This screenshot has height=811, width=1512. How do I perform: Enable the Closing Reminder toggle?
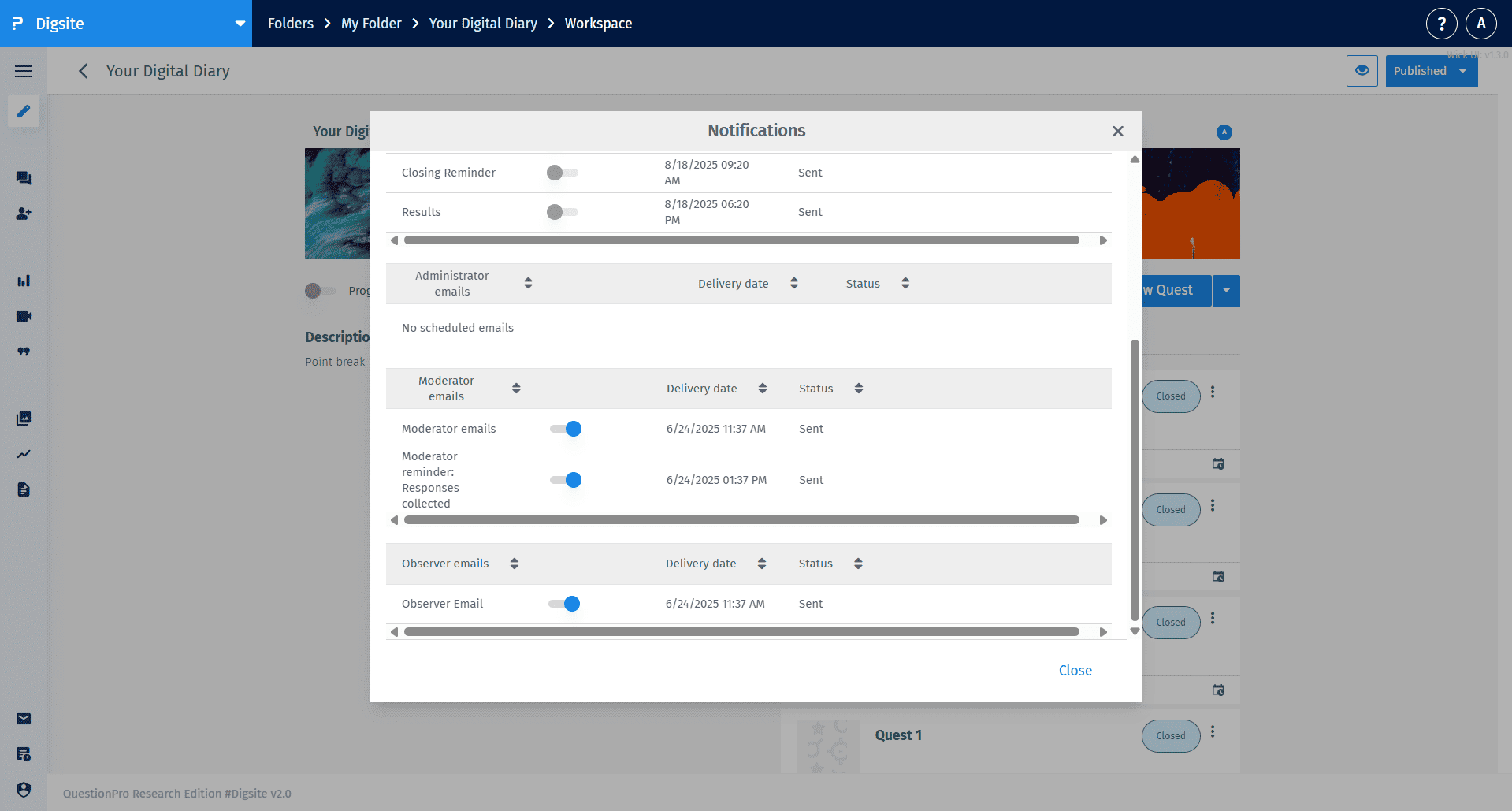click(x=562, y=173)
